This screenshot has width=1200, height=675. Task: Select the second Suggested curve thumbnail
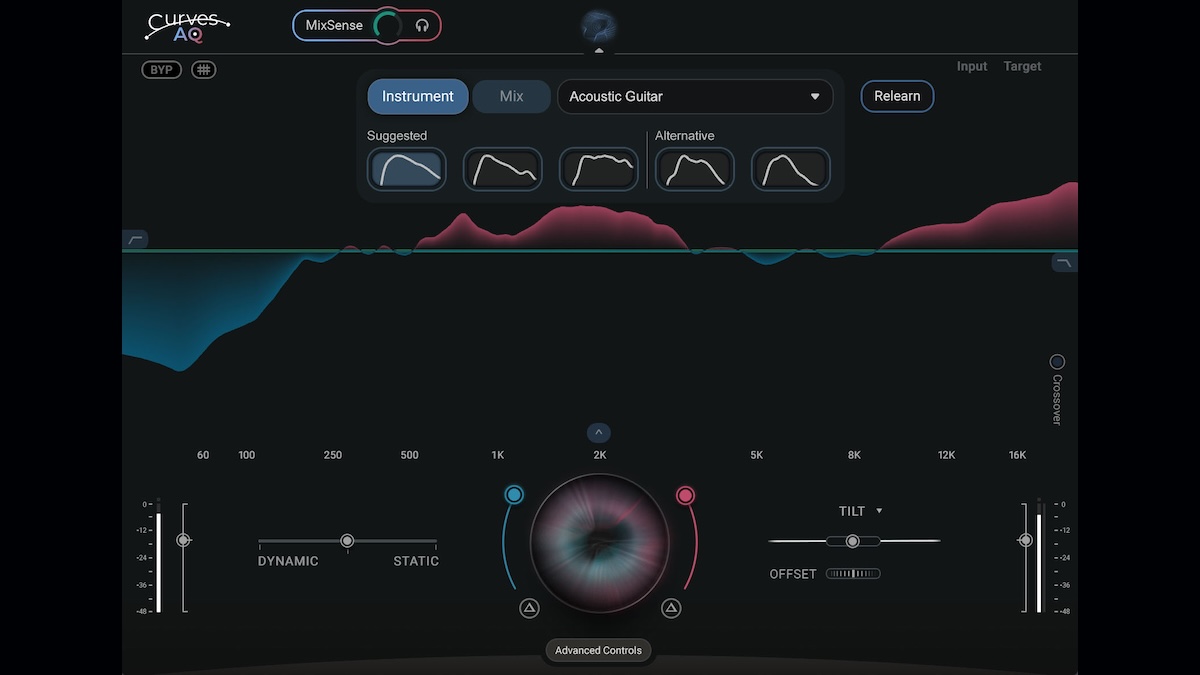coord(503,169)
